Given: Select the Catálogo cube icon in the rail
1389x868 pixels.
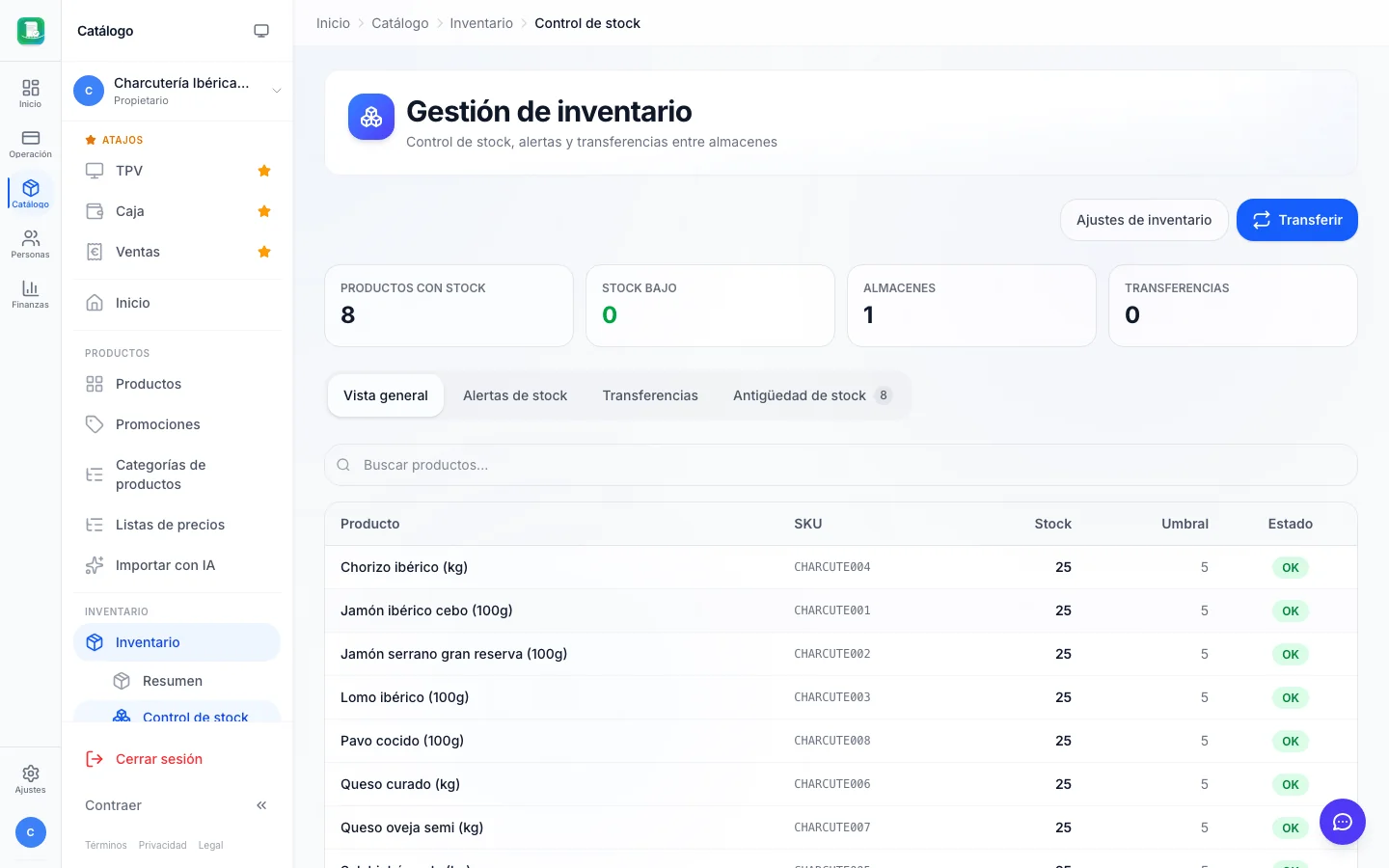Looking at the screenshot, I should [30, 194].
